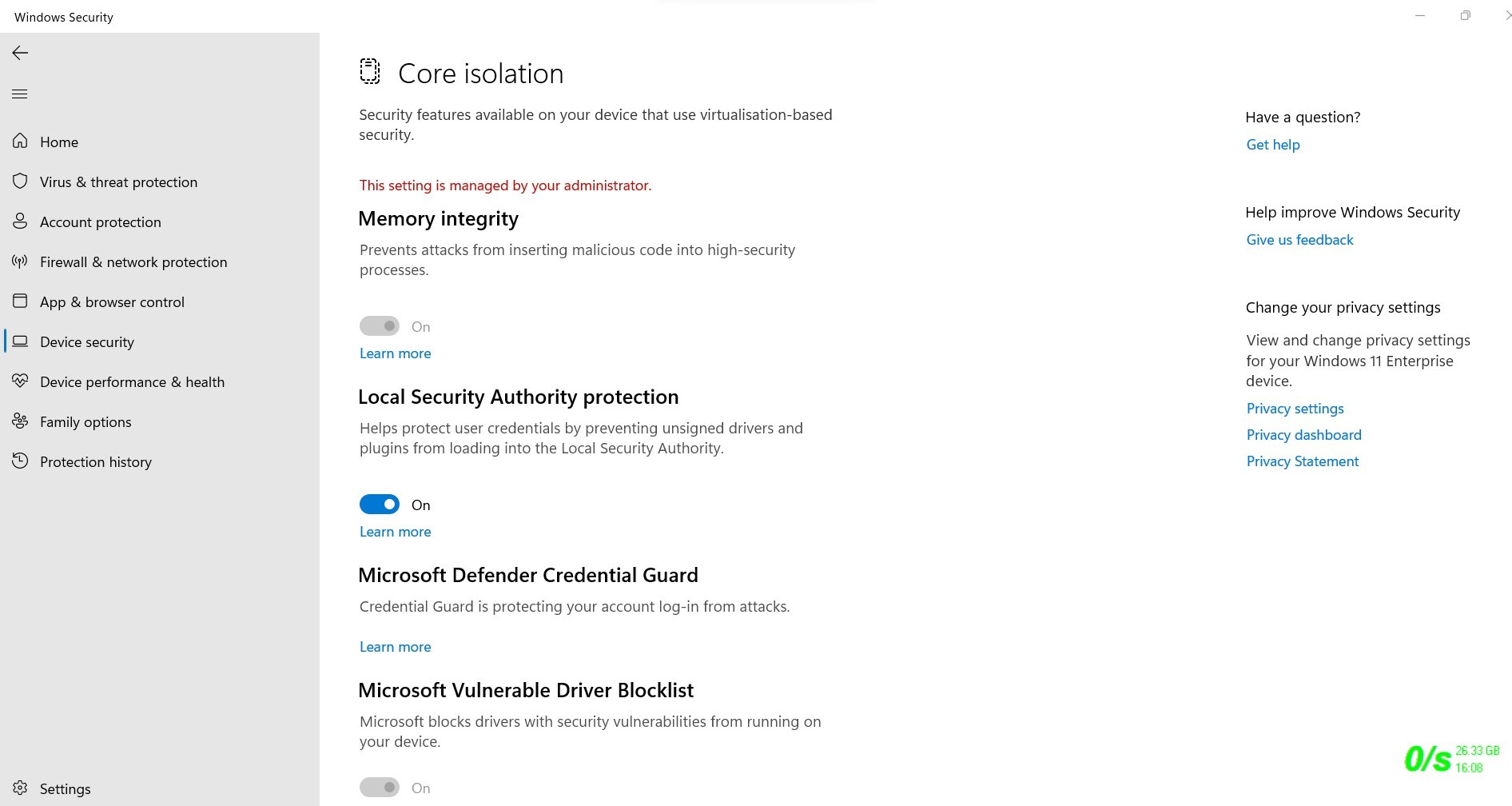
Task: Click the Protection history clock icon
Action: [x=20, y=461]
